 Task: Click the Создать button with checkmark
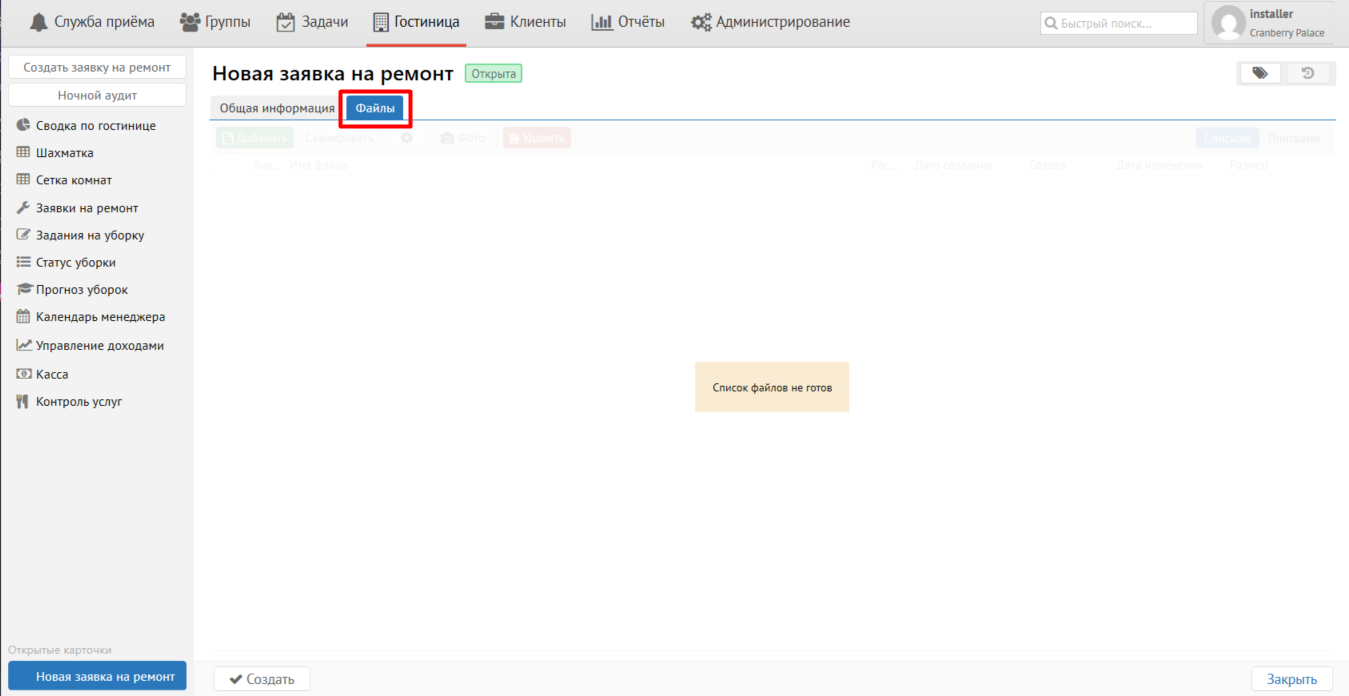tap(262, 679)
